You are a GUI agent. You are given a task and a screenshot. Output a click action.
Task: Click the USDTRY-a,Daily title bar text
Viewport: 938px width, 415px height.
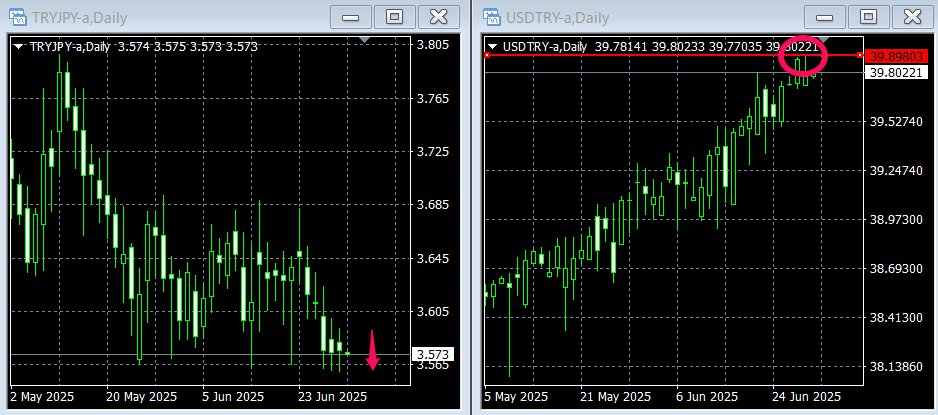[557, 17]
